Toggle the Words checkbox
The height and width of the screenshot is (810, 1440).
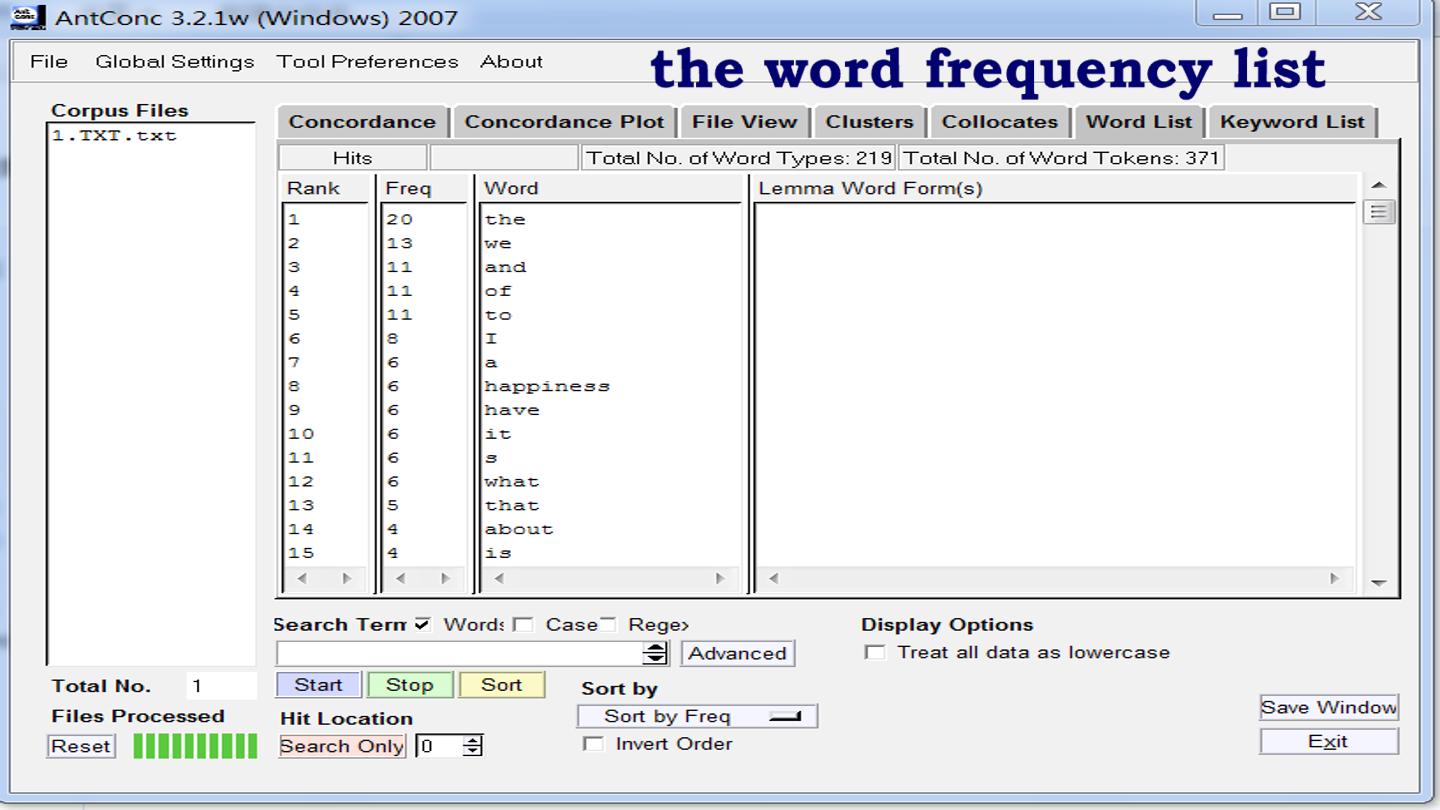point(422,624)
